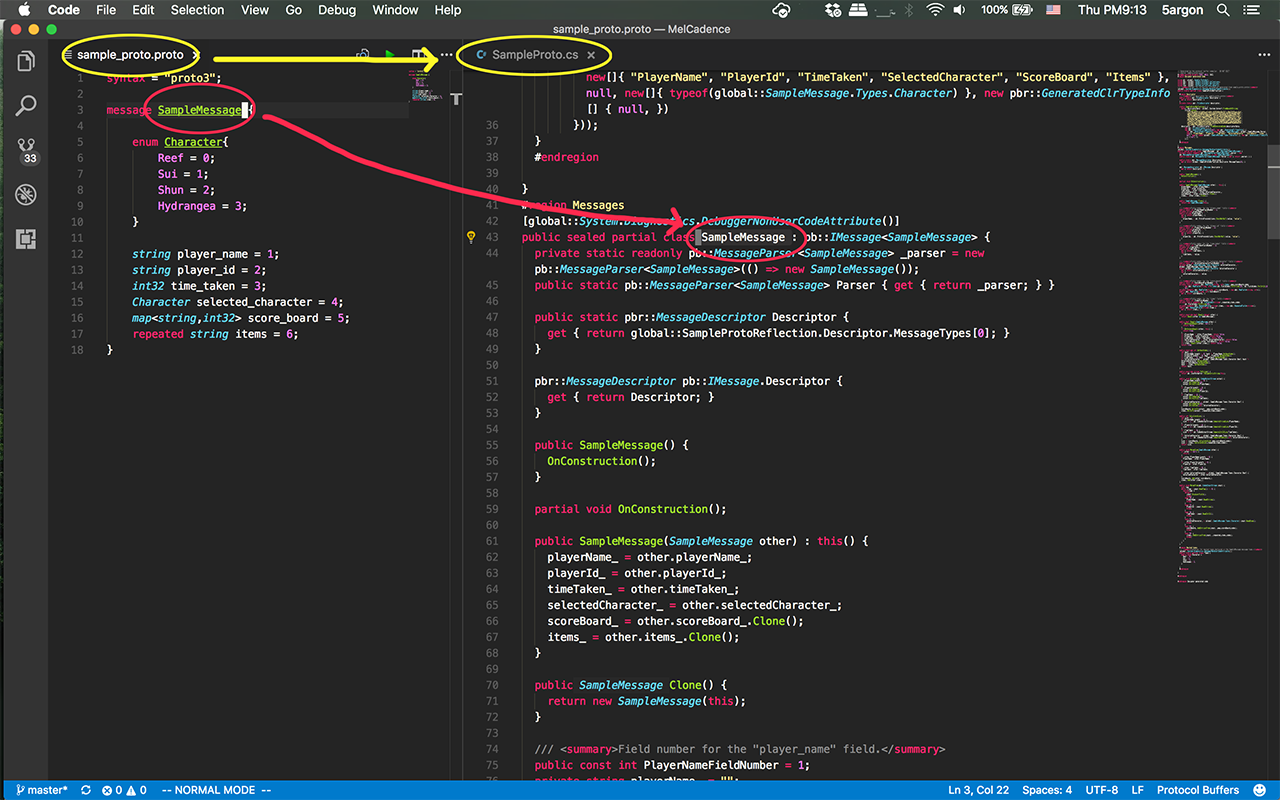The image size is (1280, 800).
Task: Open the Go menu
Action: coord(294,10)
